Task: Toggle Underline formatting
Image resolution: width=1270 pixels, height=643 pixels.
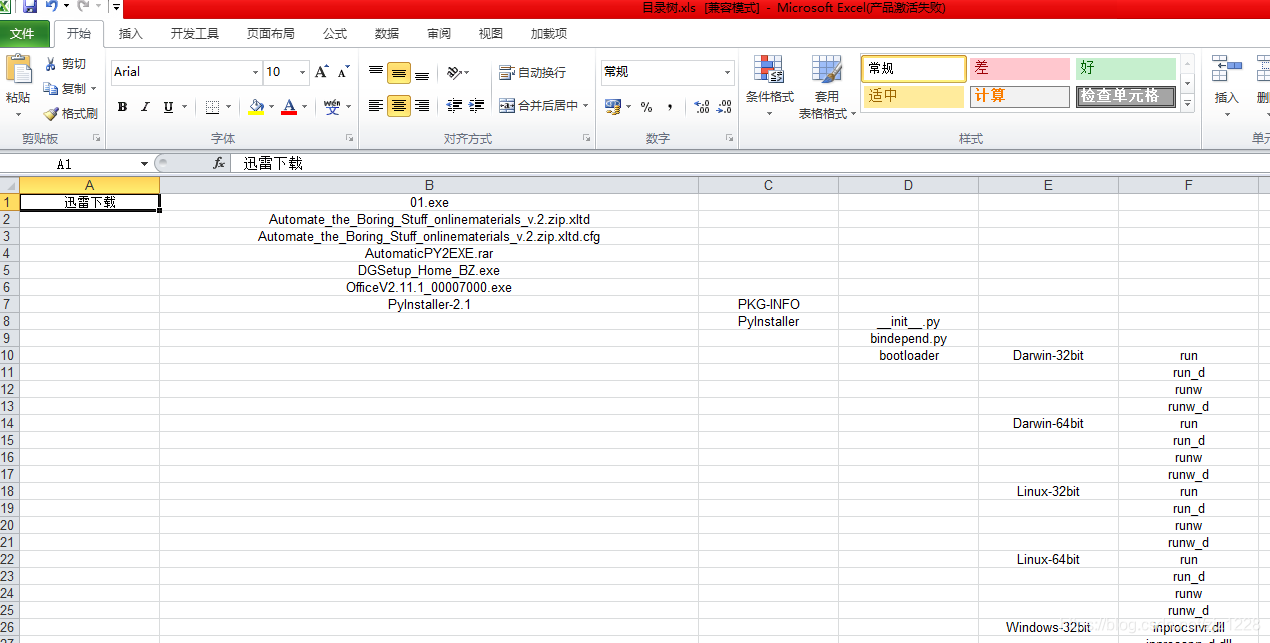Action: (x=168, y=107)
